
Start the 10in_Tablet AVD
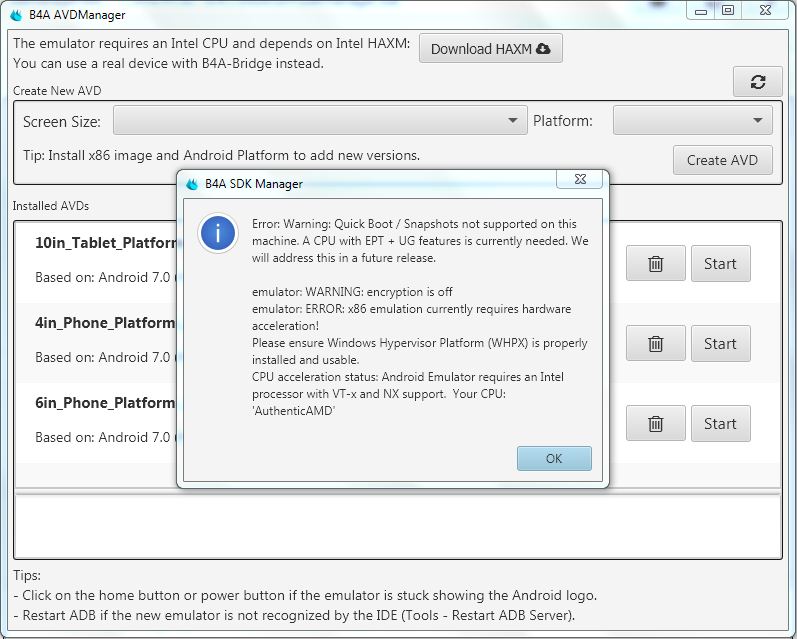click(720, 263)
